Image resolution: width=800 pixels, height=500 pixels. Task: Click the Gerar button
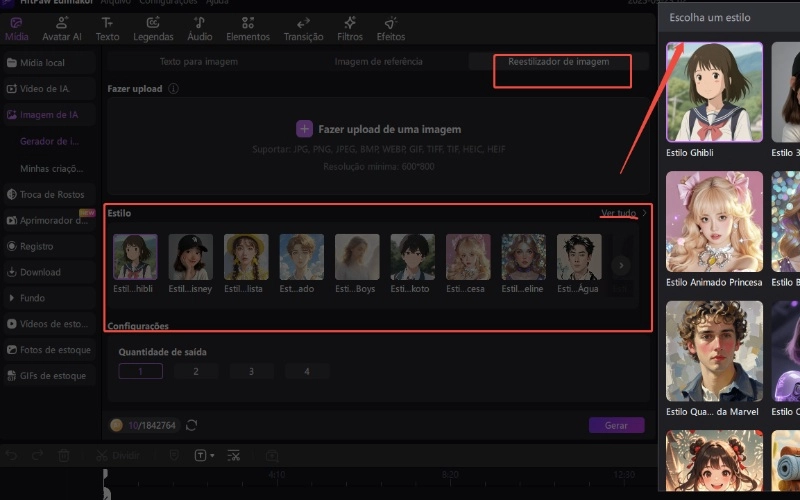coord(616,425)
